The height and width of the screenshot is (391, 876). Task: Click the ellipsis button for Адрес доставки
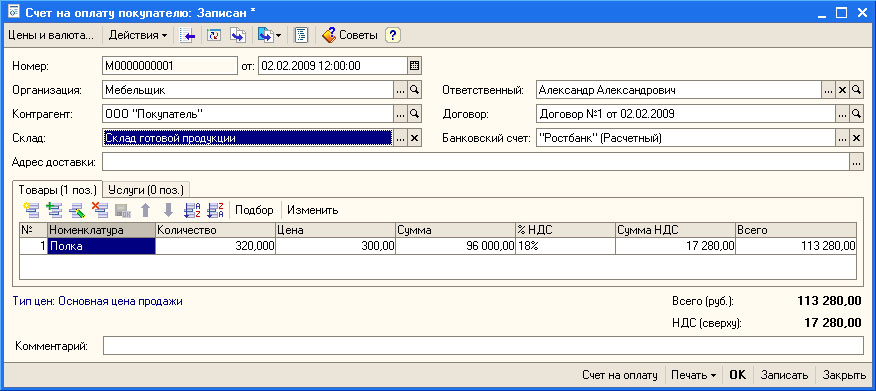[x=856, y=163]
